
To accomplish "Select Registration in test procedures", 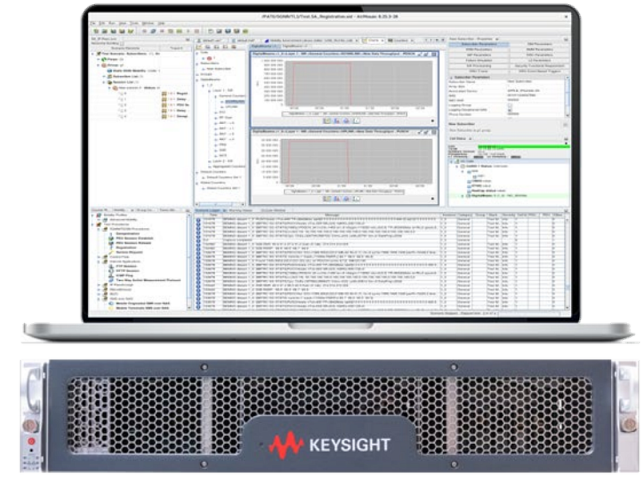I will [126, 248].
